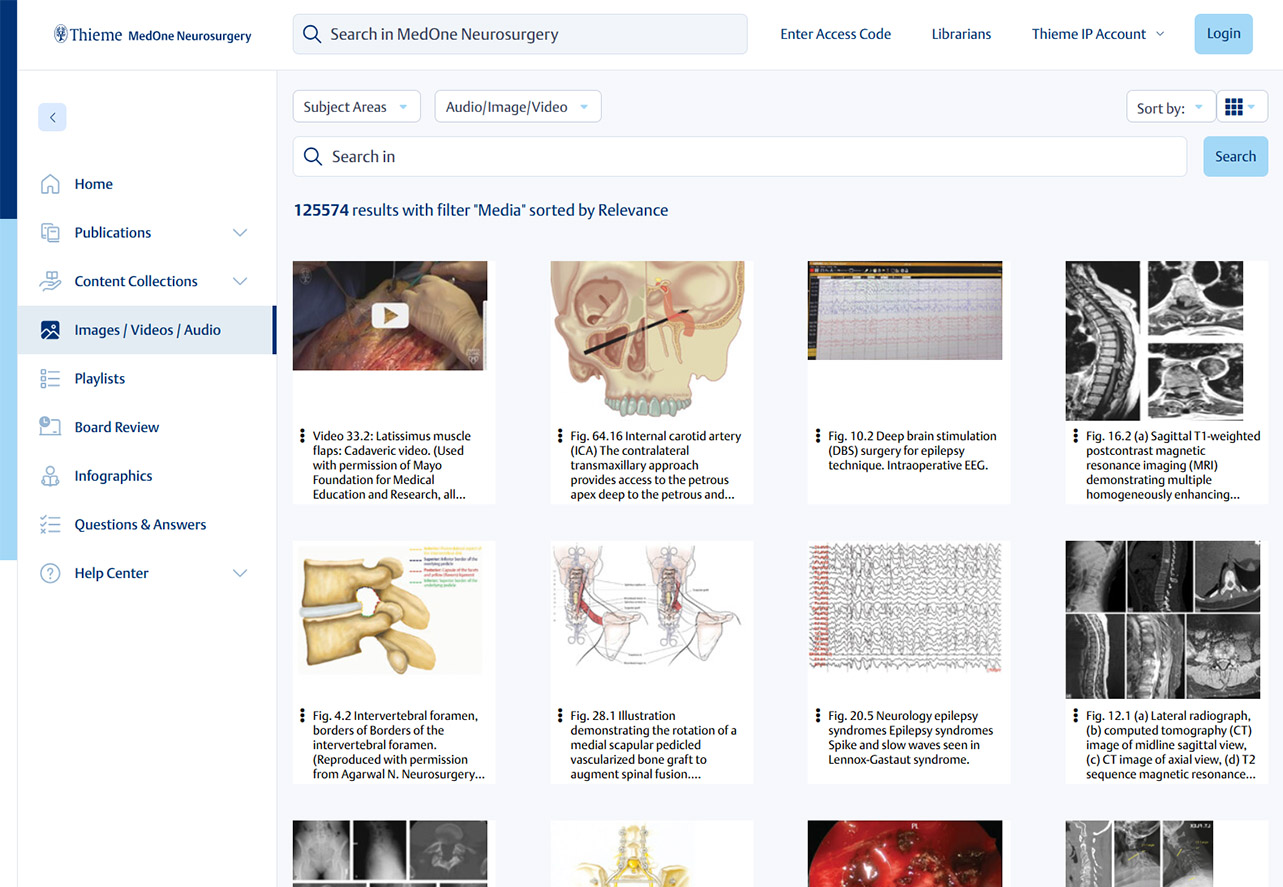The width and height of the screenshot is (1283, 887).
Task: Open the Sort by dropdown
Action: pos(1169,108)
